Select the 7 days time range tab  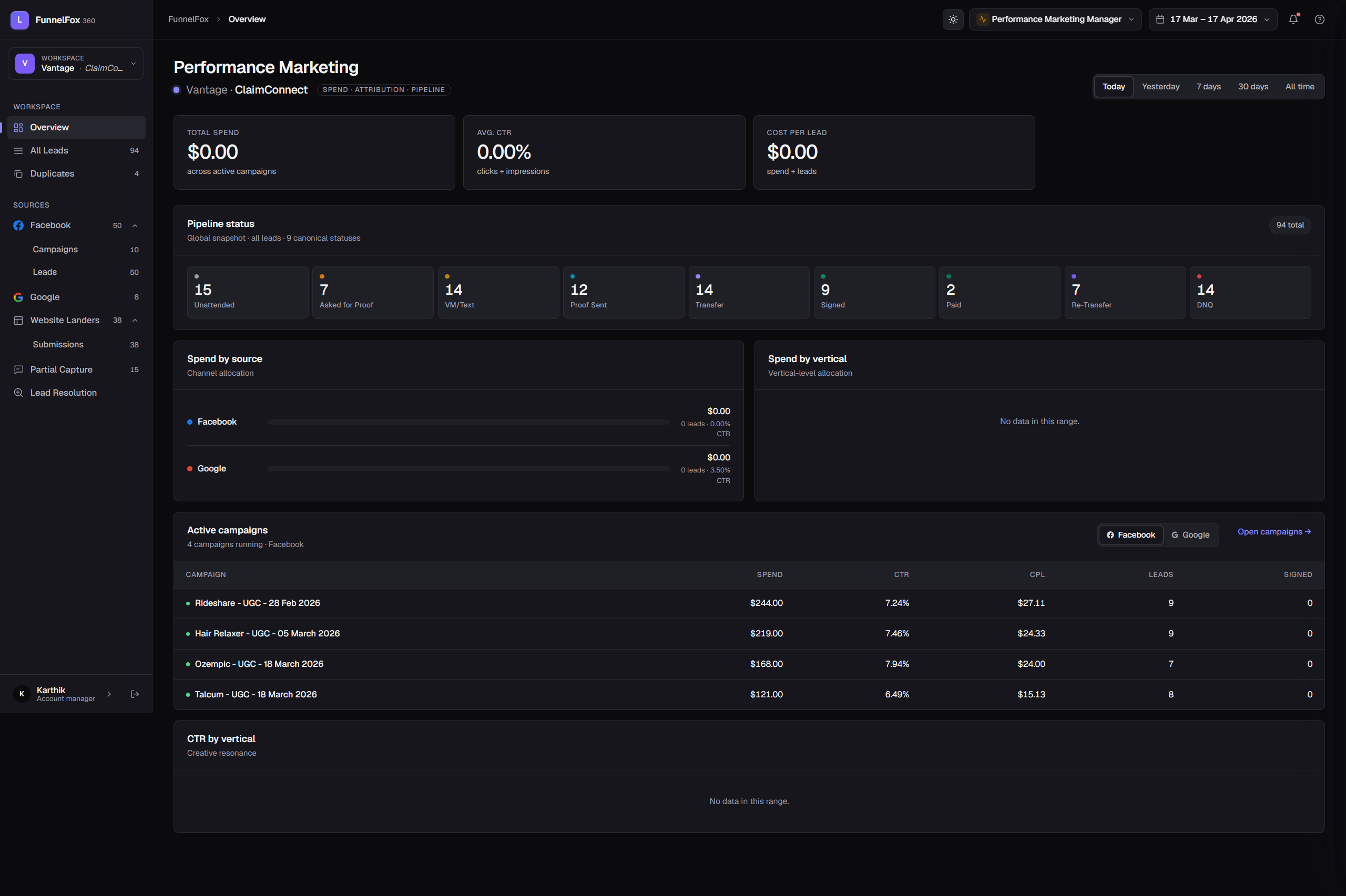point(1208,87)
